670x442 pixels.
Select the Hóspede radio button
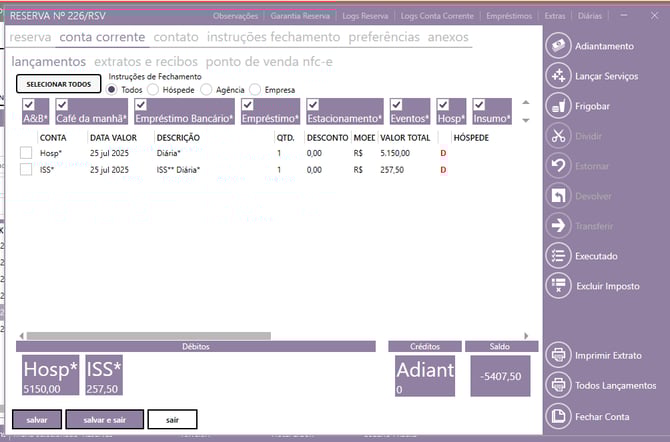[153, 89]
